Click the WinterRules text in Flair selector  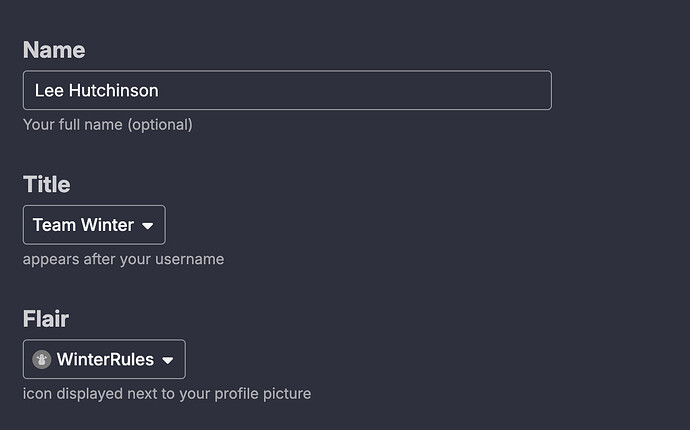click(105, 359)
